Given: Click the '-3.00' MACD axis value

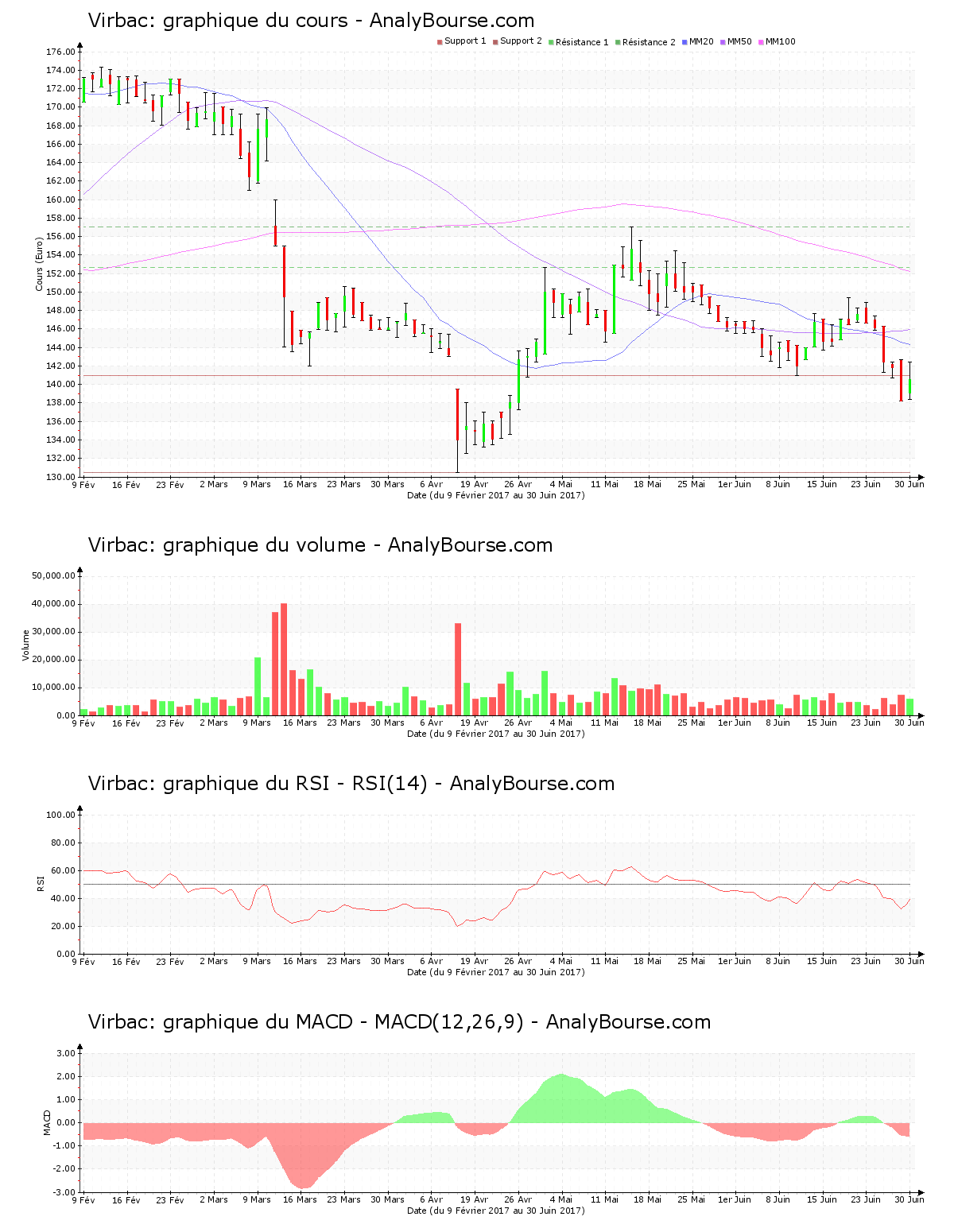Looking at the screenshot, I should coord(65,1192).
